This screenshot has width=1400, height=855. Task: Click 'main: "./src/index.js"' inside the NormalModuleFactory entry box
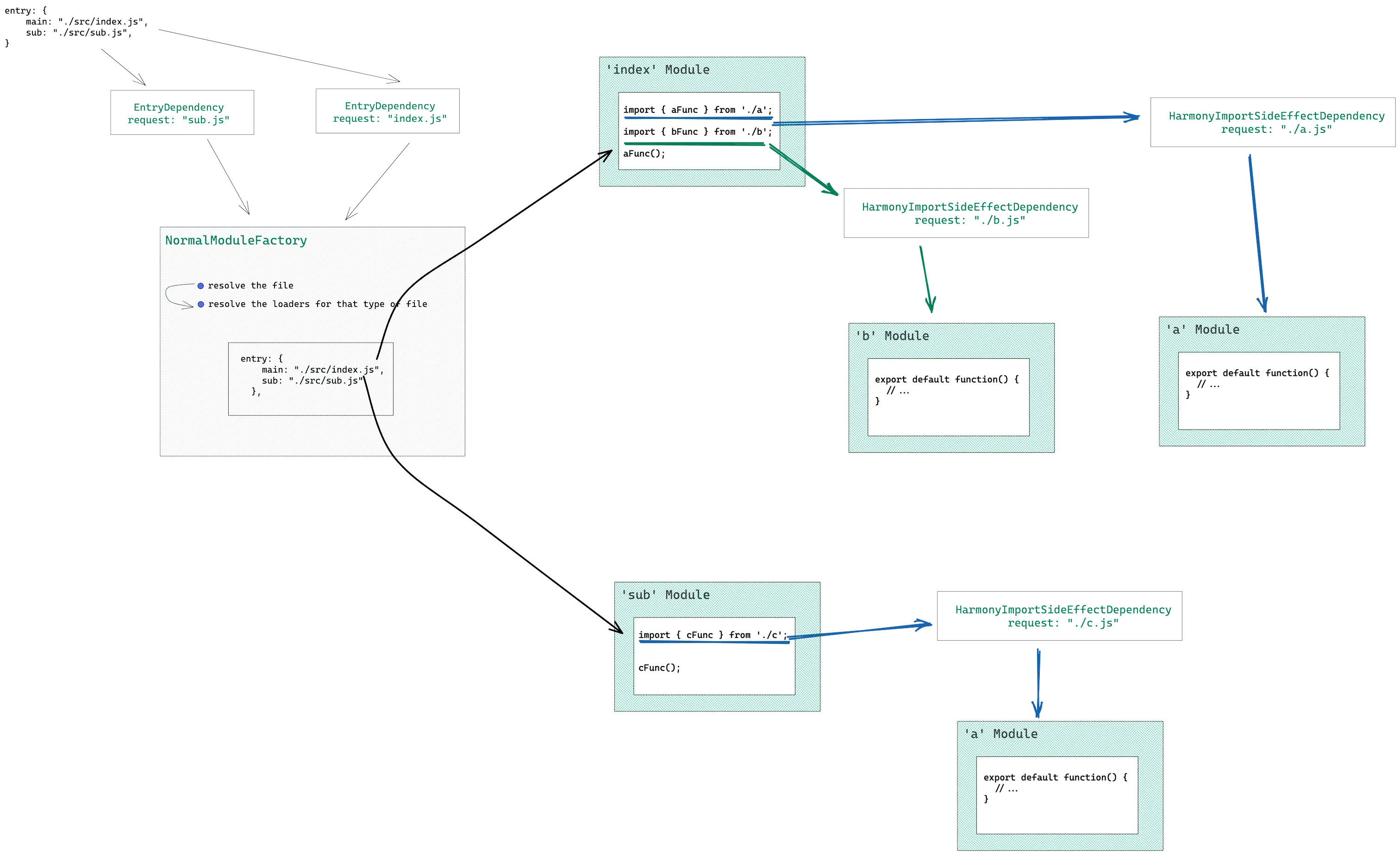323,370
